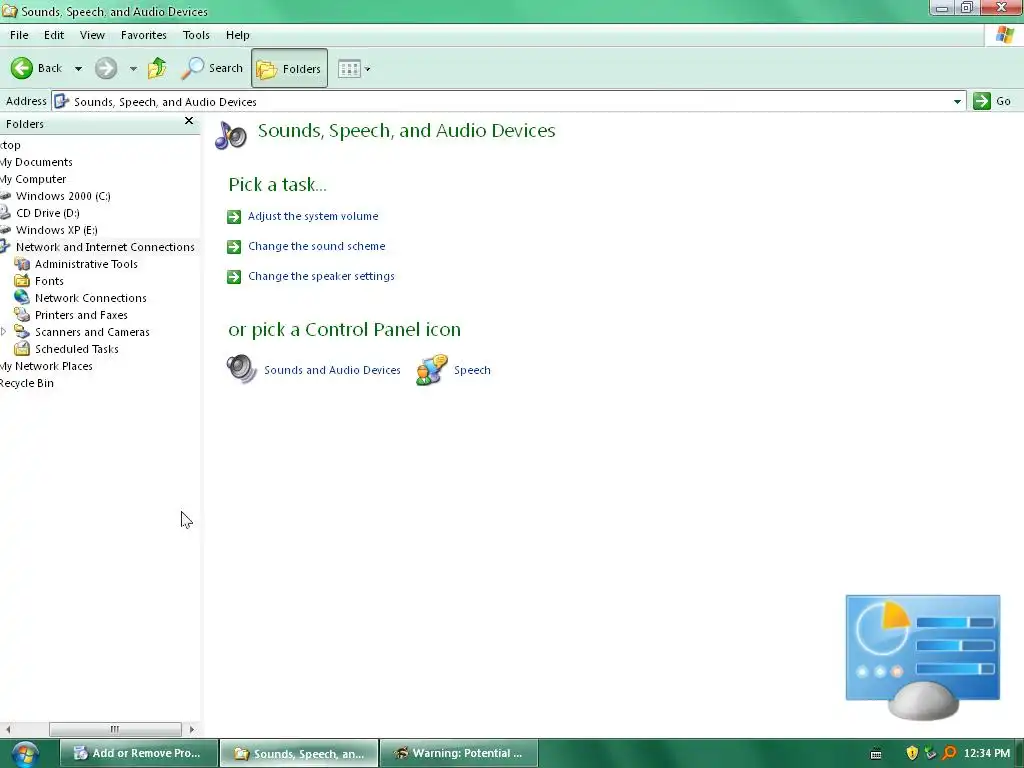Open the Edit menu
The height and width of the screenshot is (768, 1024).
[54, 35]
